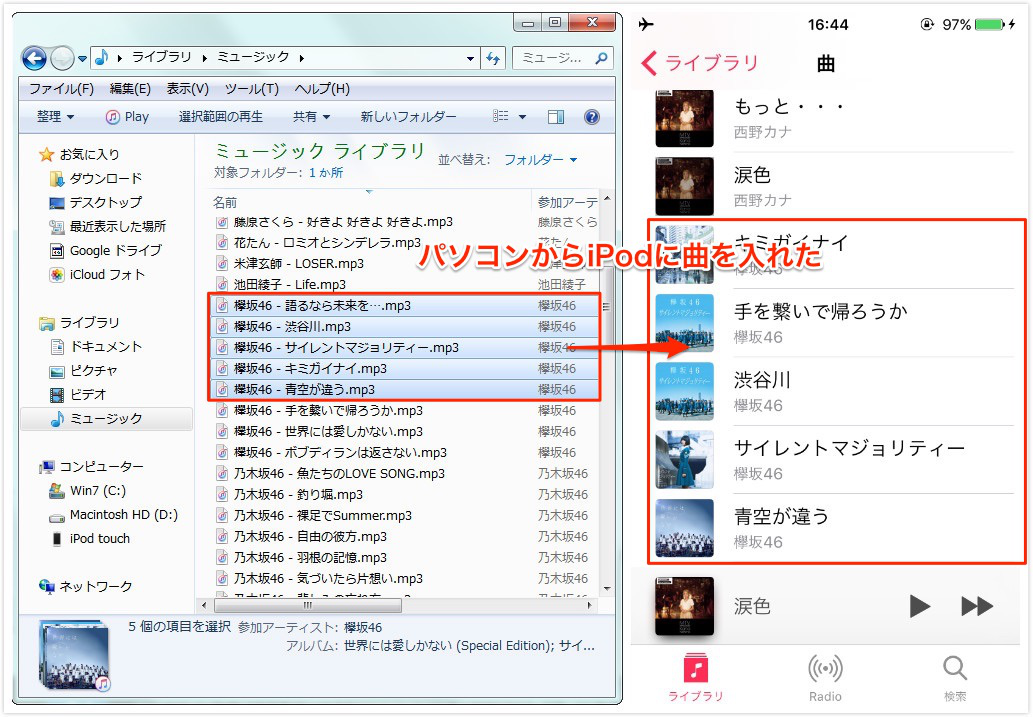The width and height of the screenshot is (1033, 717).
Task: Tap the fast-forward button in mini player
Action: [x=977, y=606]
